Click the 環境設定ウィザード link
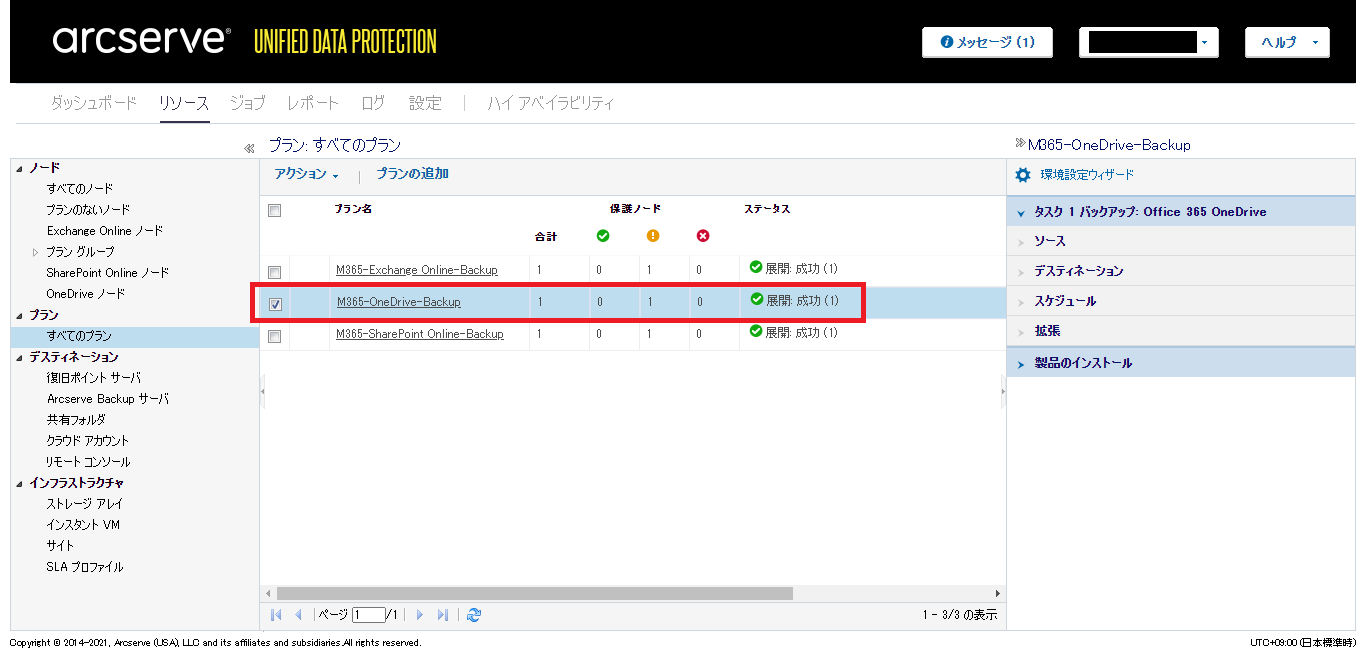1366x652 pixels. click(1088, 175)
